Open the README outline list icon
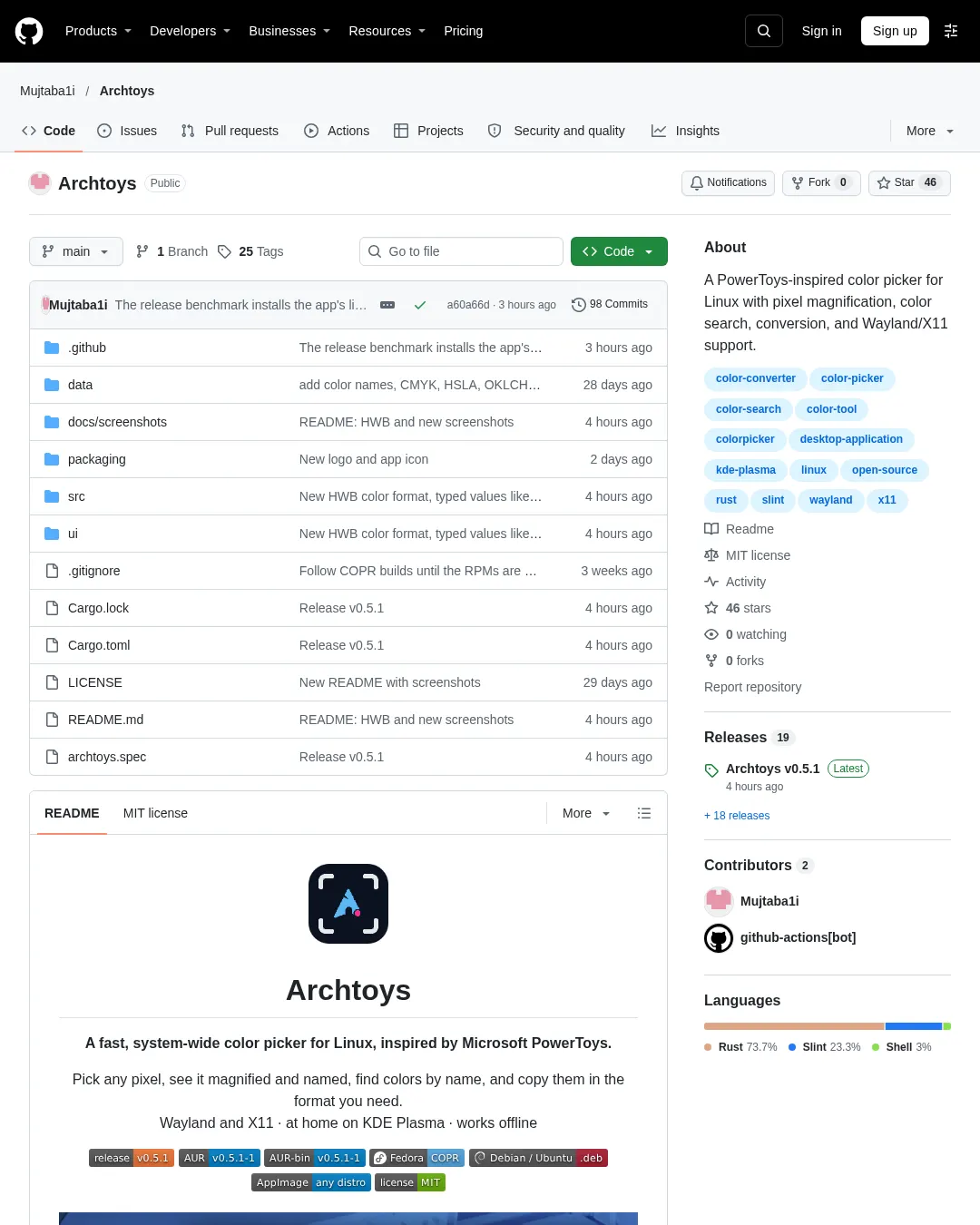 (x=644, y=813)
